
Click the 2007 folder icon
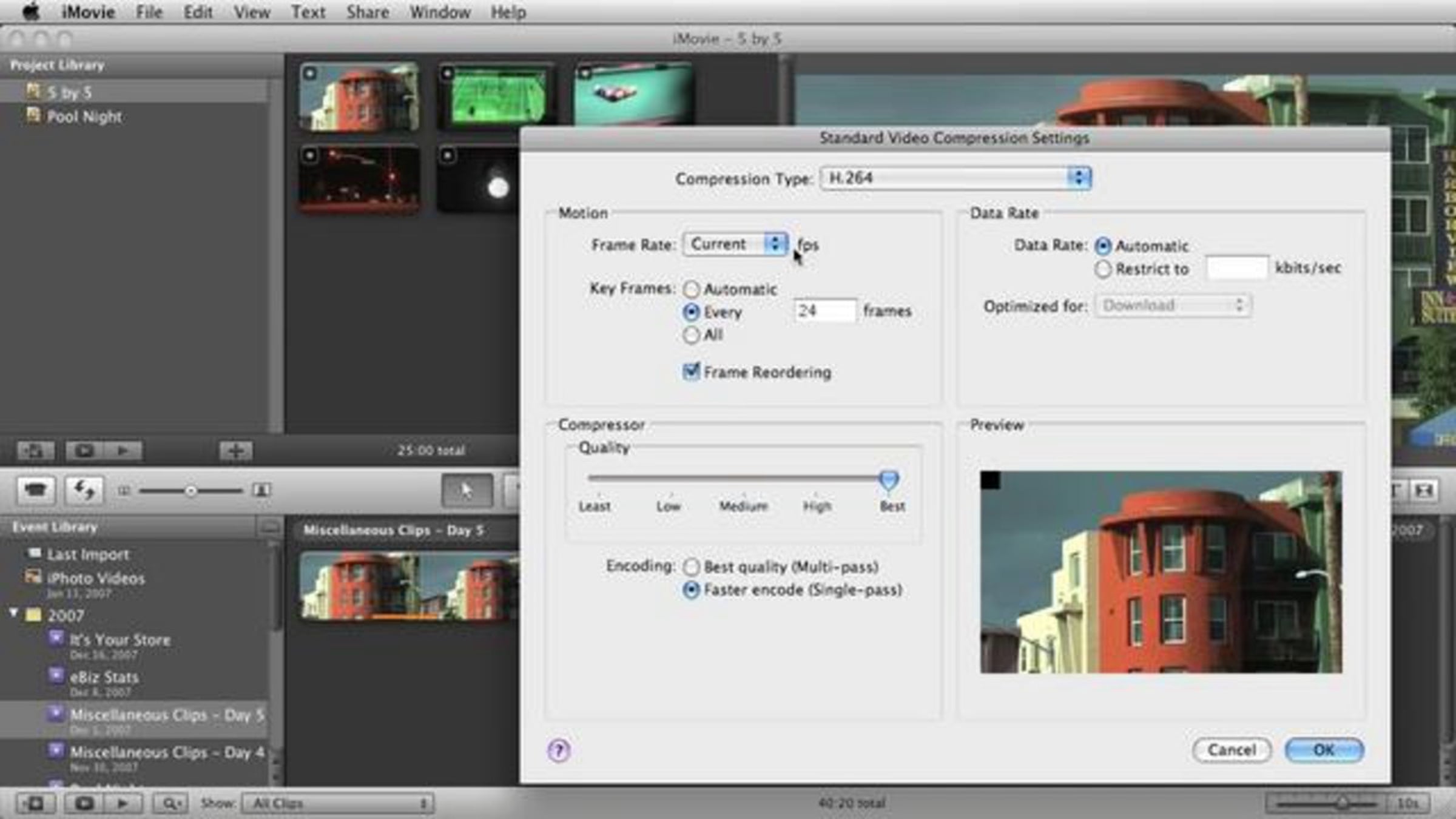tap(34, 615)
